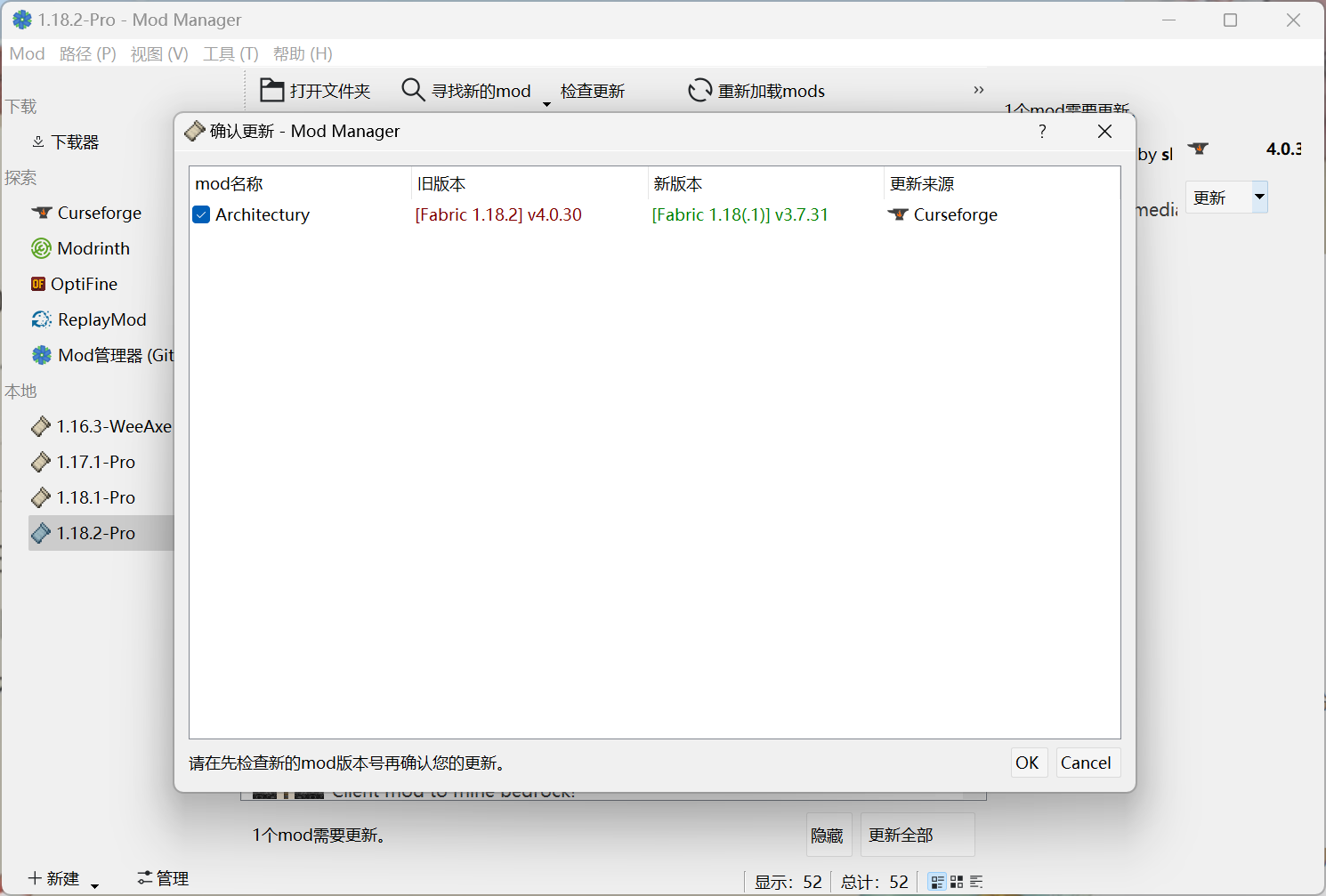The image size is (1326, 896).
Task: Switch to the grid view layout
Action: 956,881
